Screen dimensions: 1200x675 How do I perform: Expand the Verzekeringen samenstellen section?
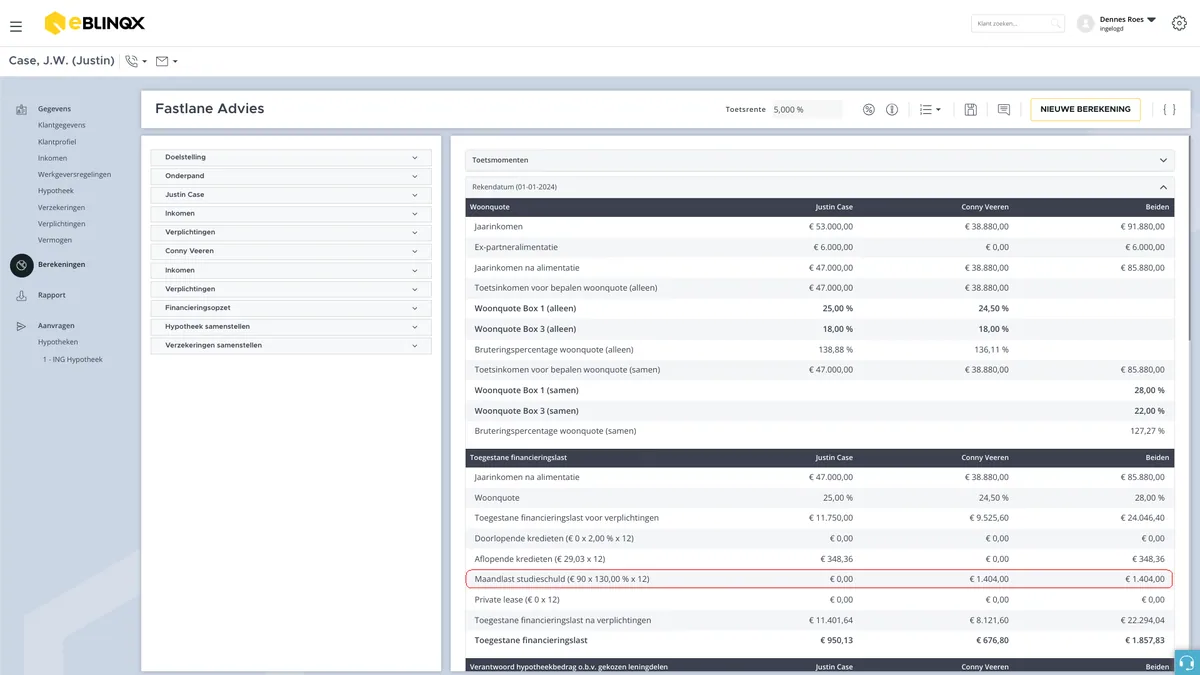[x=291, y=346]
